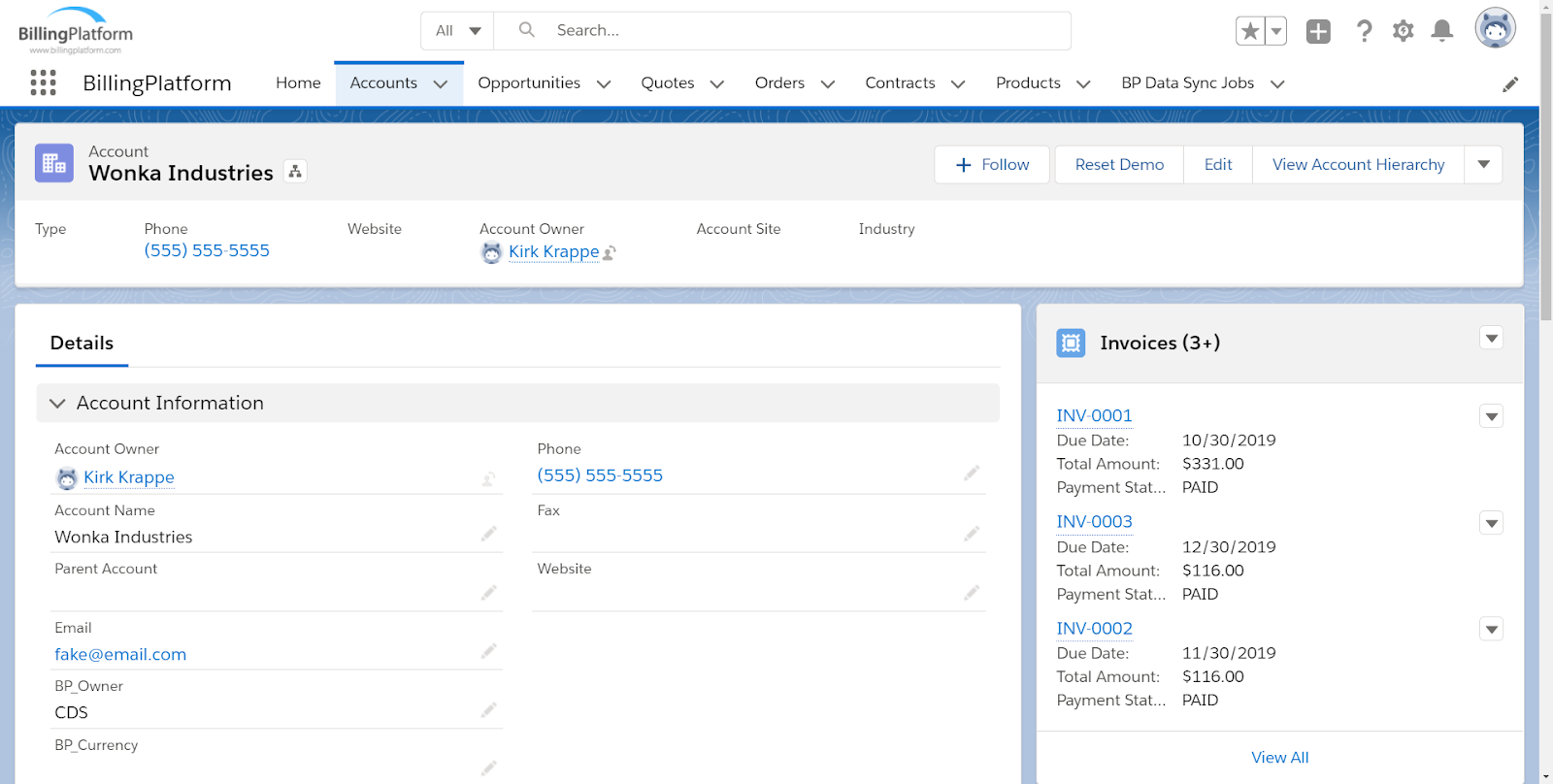Select the Details tab
Image resolution: width=1553 pixels, height=784 pixels.
(82, 343)
